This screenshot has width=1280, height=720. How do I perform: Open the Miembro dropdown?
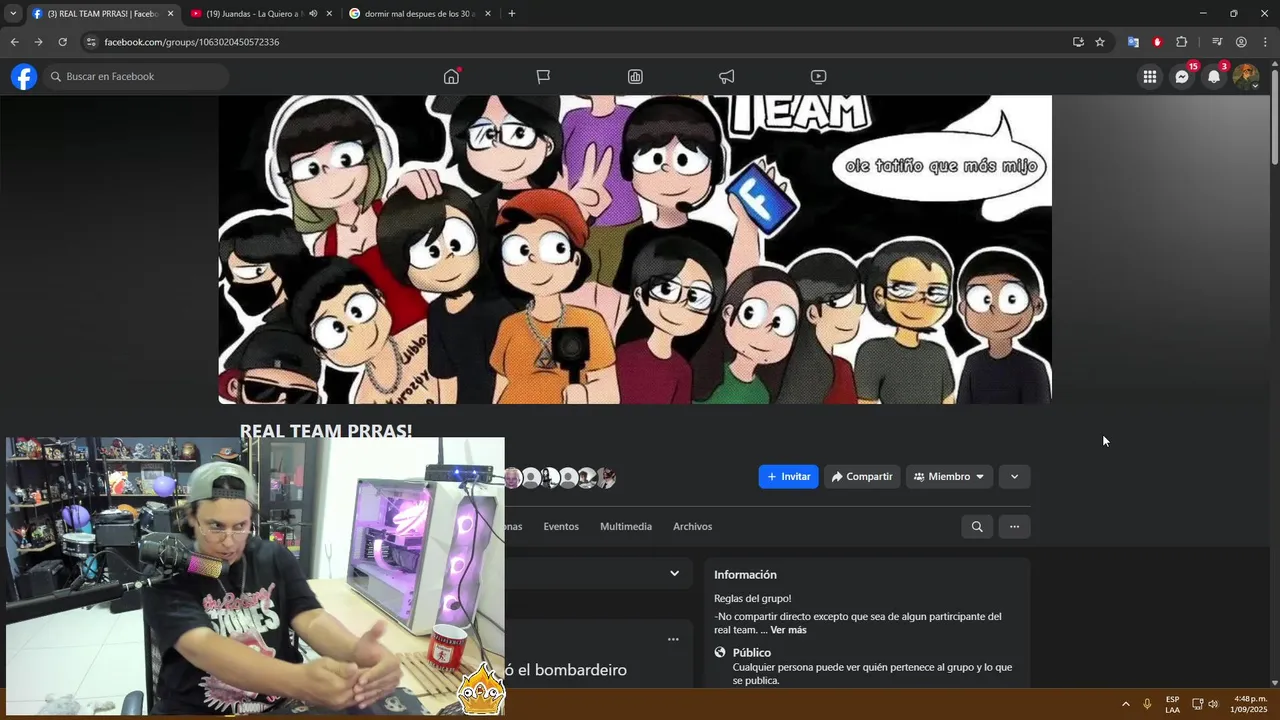(x=949, y=477)
